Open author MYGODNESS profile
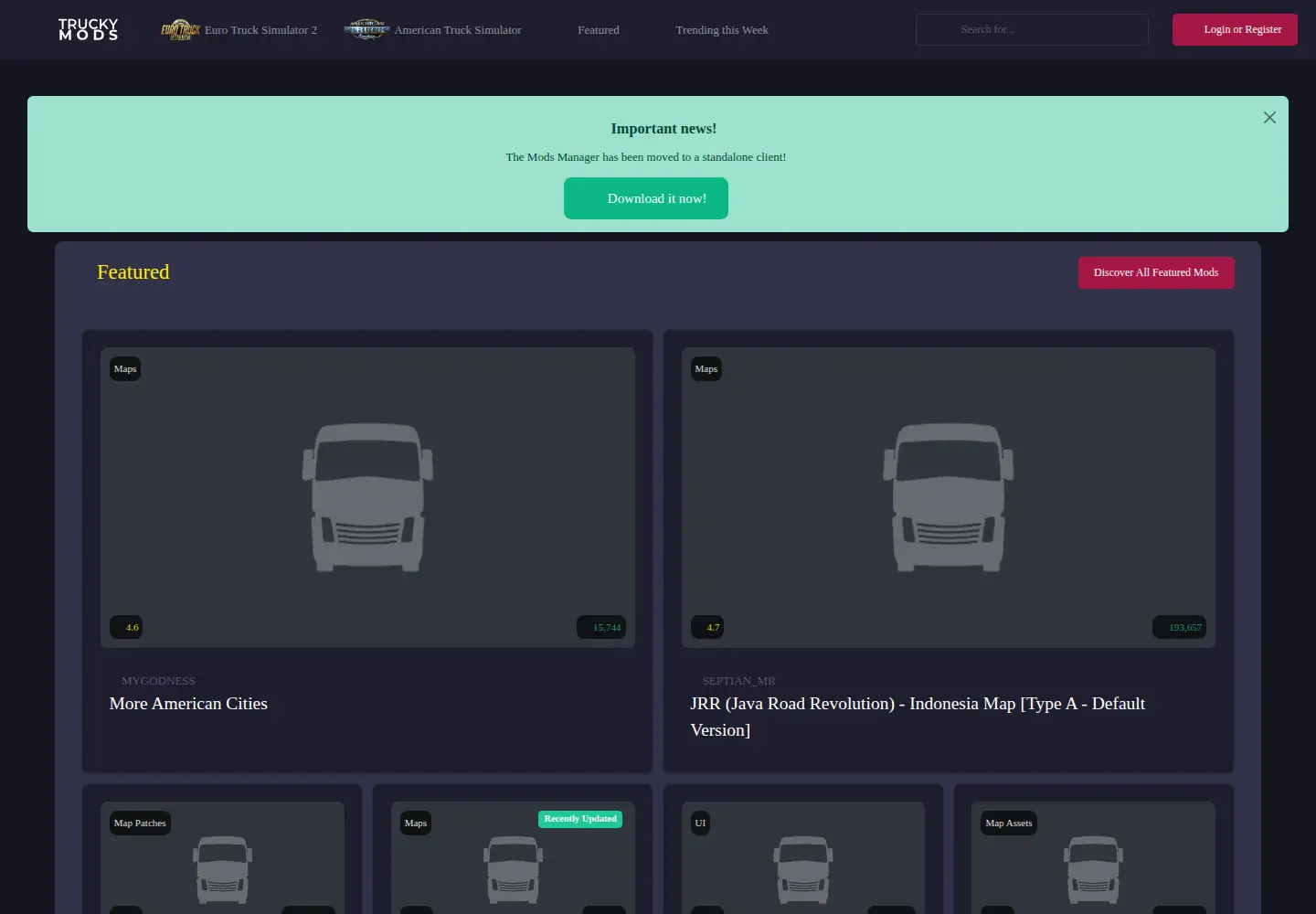Image resolution: width=1316 pixels, height=914 pixels. click(158, 681)
